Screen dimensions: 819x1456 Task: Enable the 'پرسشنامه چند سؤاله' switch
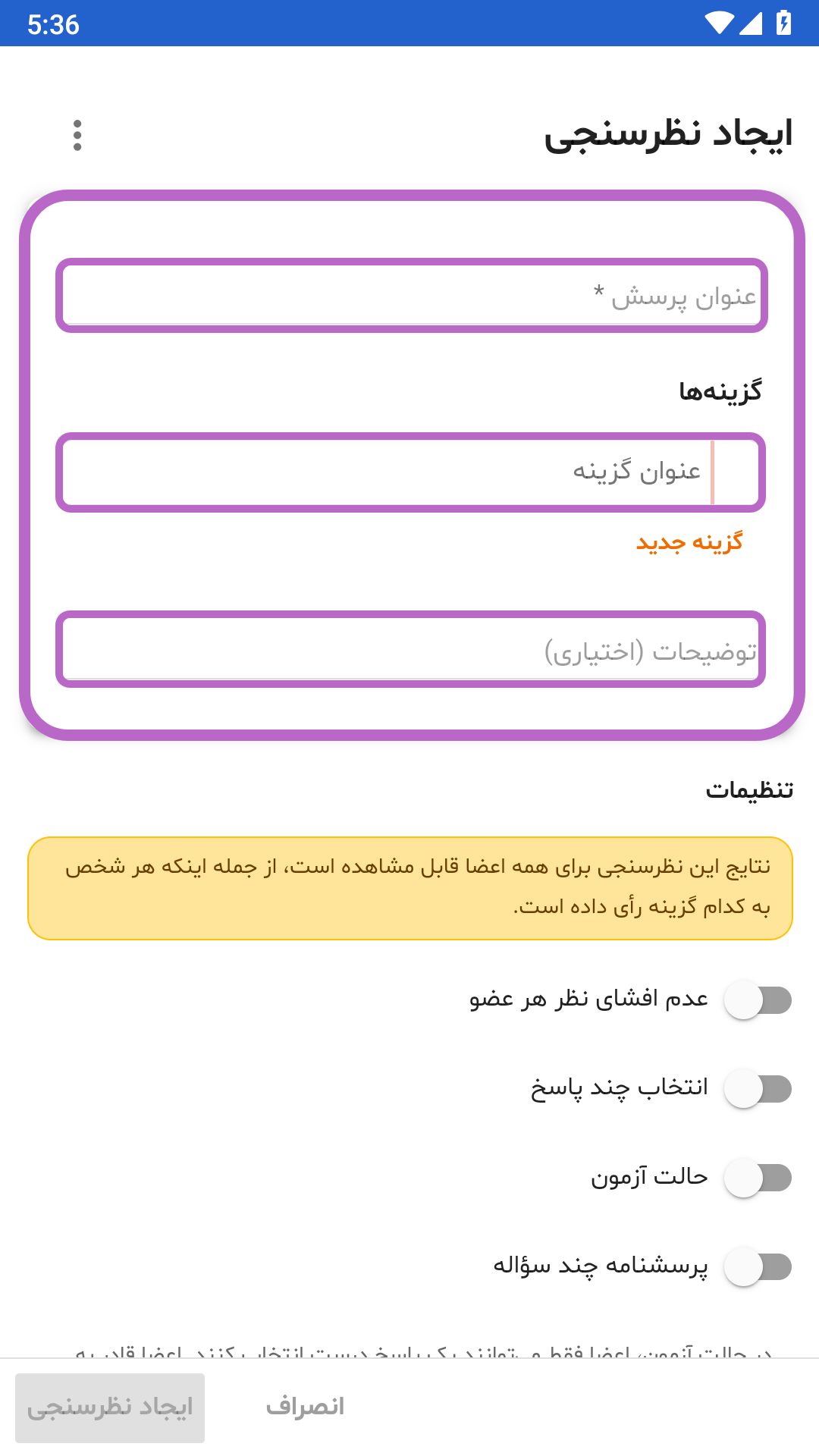pos(758,1266)
